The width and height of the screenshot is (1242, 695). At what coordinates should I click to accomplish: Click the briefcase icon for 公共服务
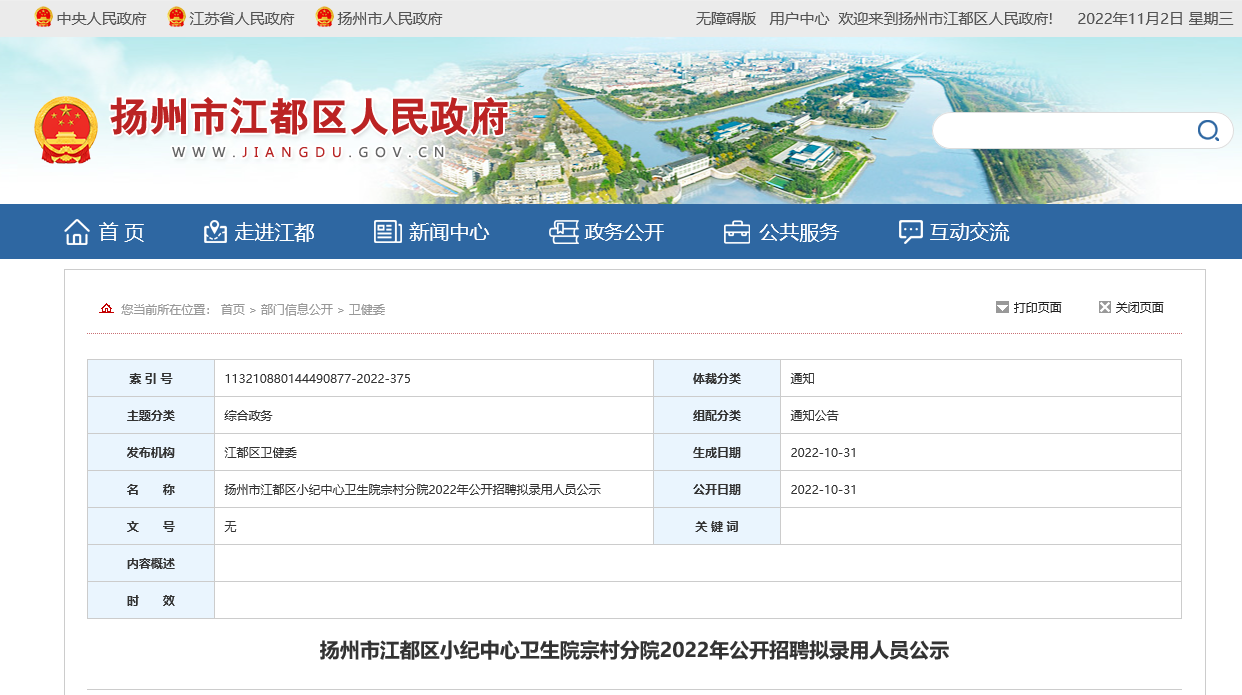pos(737,232)
